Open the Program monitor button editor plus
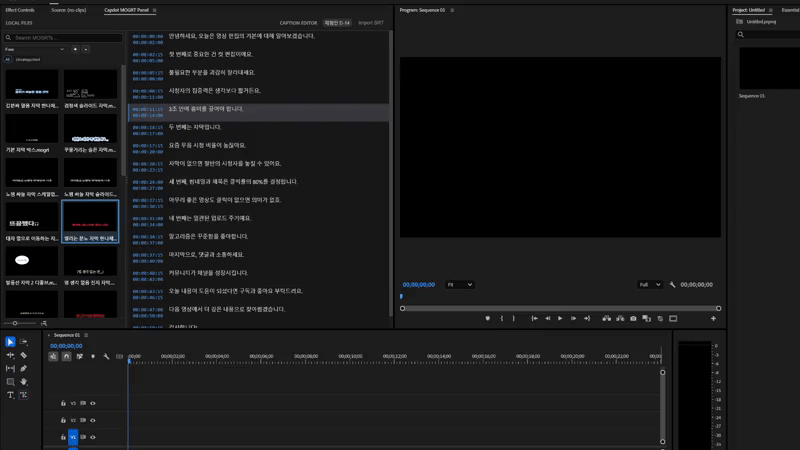Viewport: 800px width, 450px height. 713,319
